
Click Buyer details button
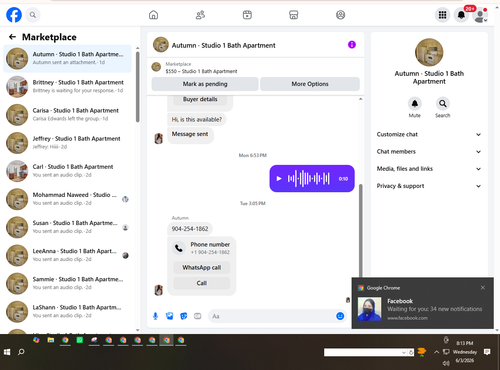coord(200,99)
